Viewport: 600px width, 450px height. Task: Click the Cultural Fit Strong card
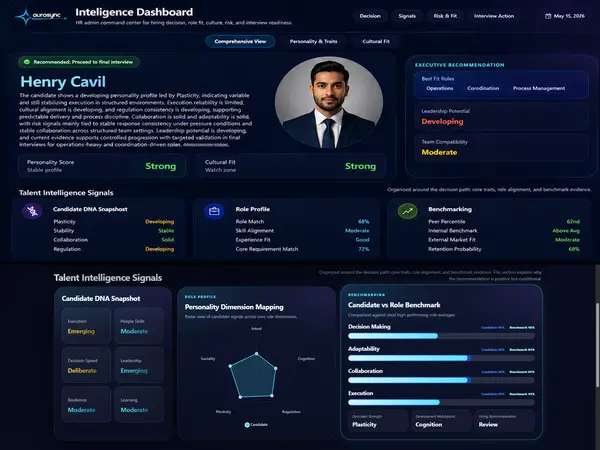pyautogui.click(x=291, y=166)
